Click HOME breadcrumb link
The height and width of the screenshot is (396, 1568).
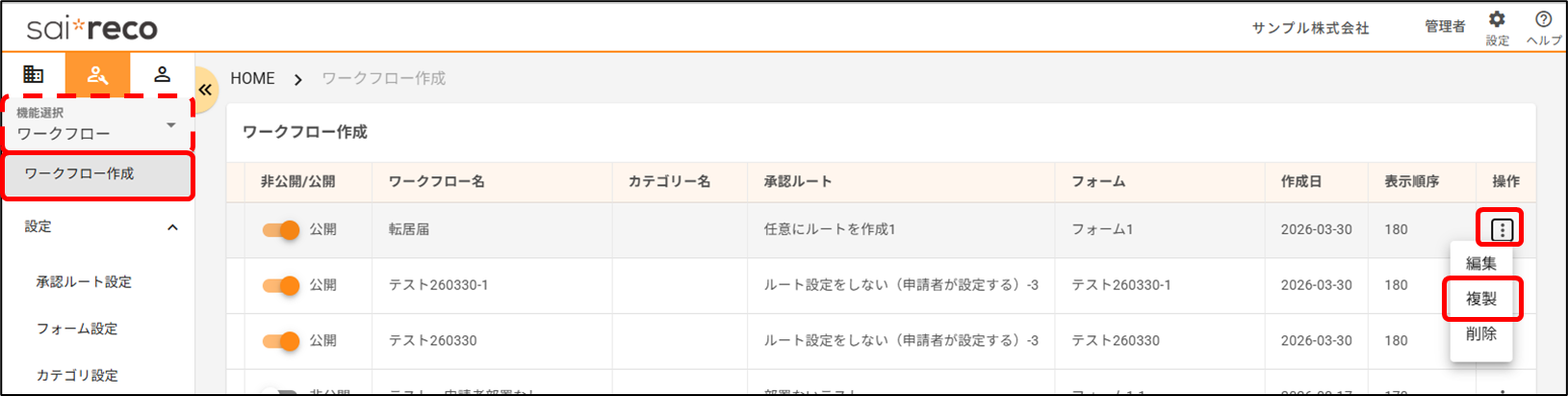tap(252, 79)
